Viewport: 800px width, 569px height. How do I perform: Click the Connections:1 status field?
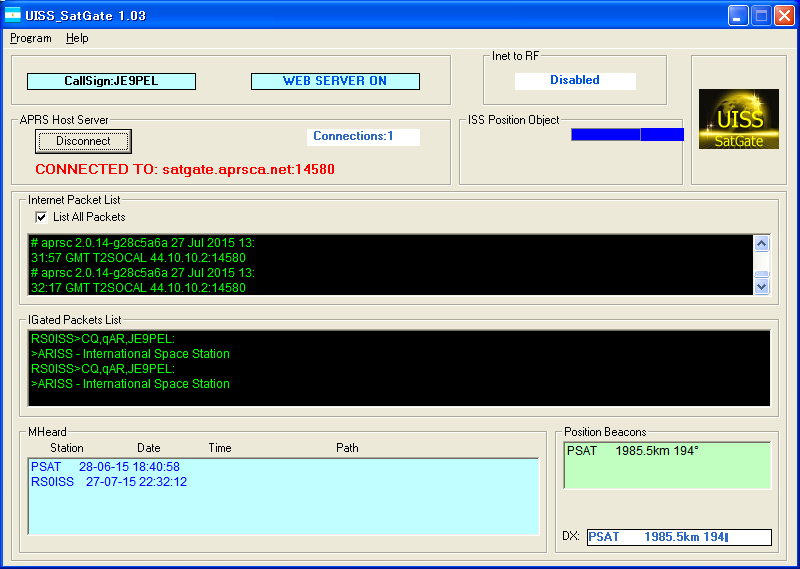click(363, 137)
